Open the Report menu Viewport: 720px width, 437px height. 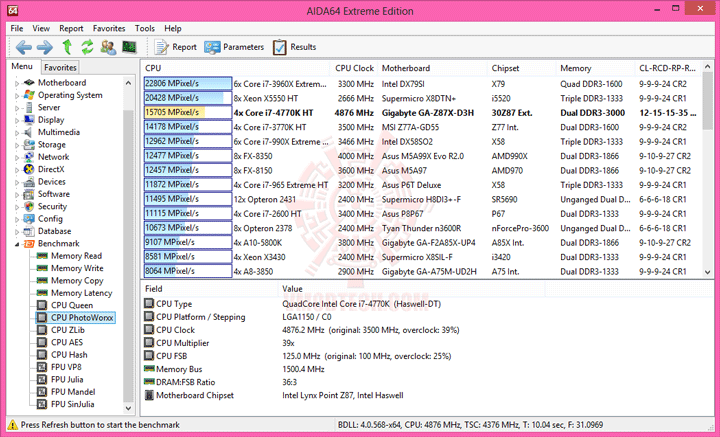click(71, 28)
